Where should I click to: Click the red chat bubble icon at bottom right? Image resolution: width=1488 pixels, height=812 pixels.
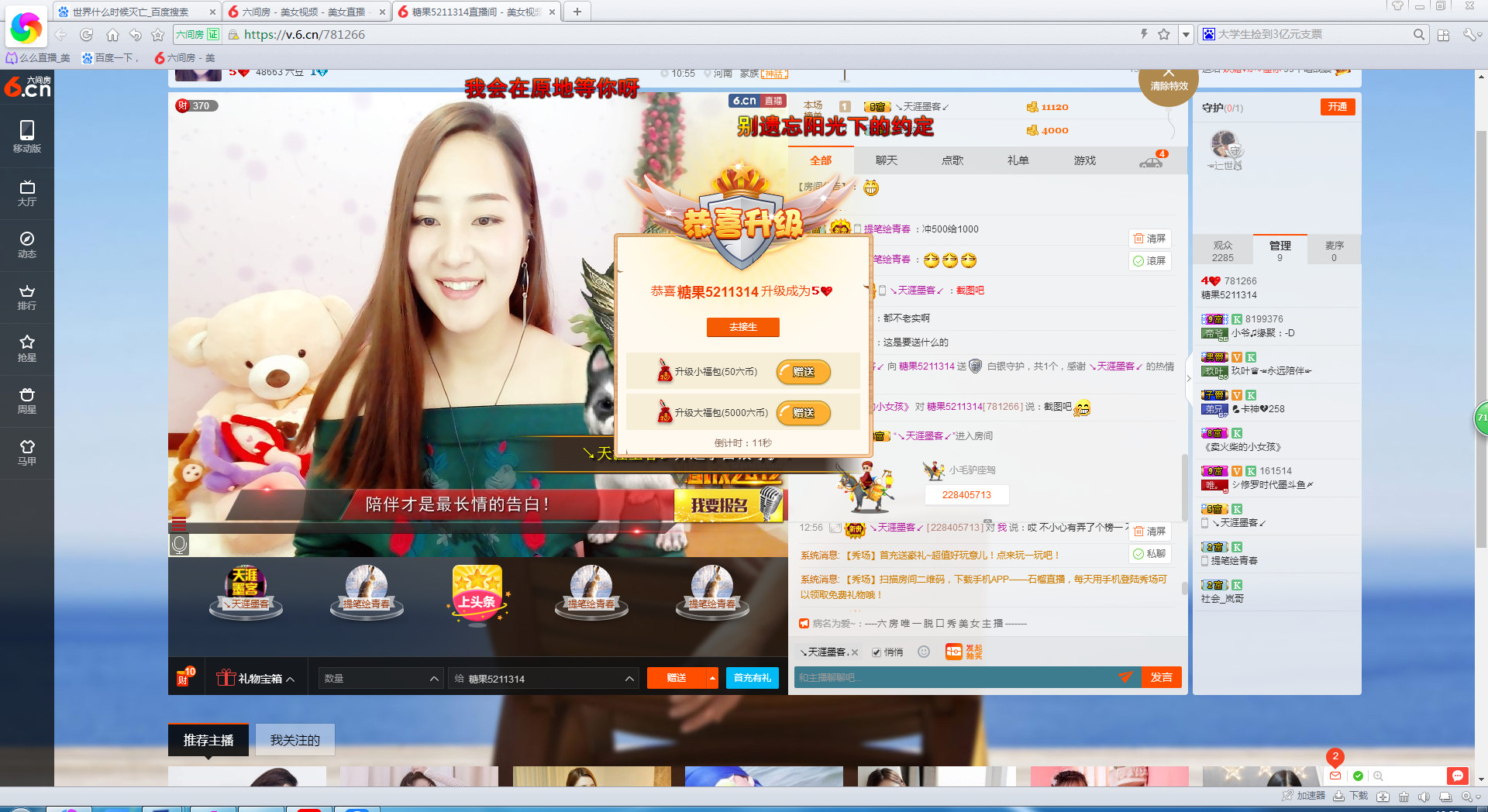click(1457, 776)
